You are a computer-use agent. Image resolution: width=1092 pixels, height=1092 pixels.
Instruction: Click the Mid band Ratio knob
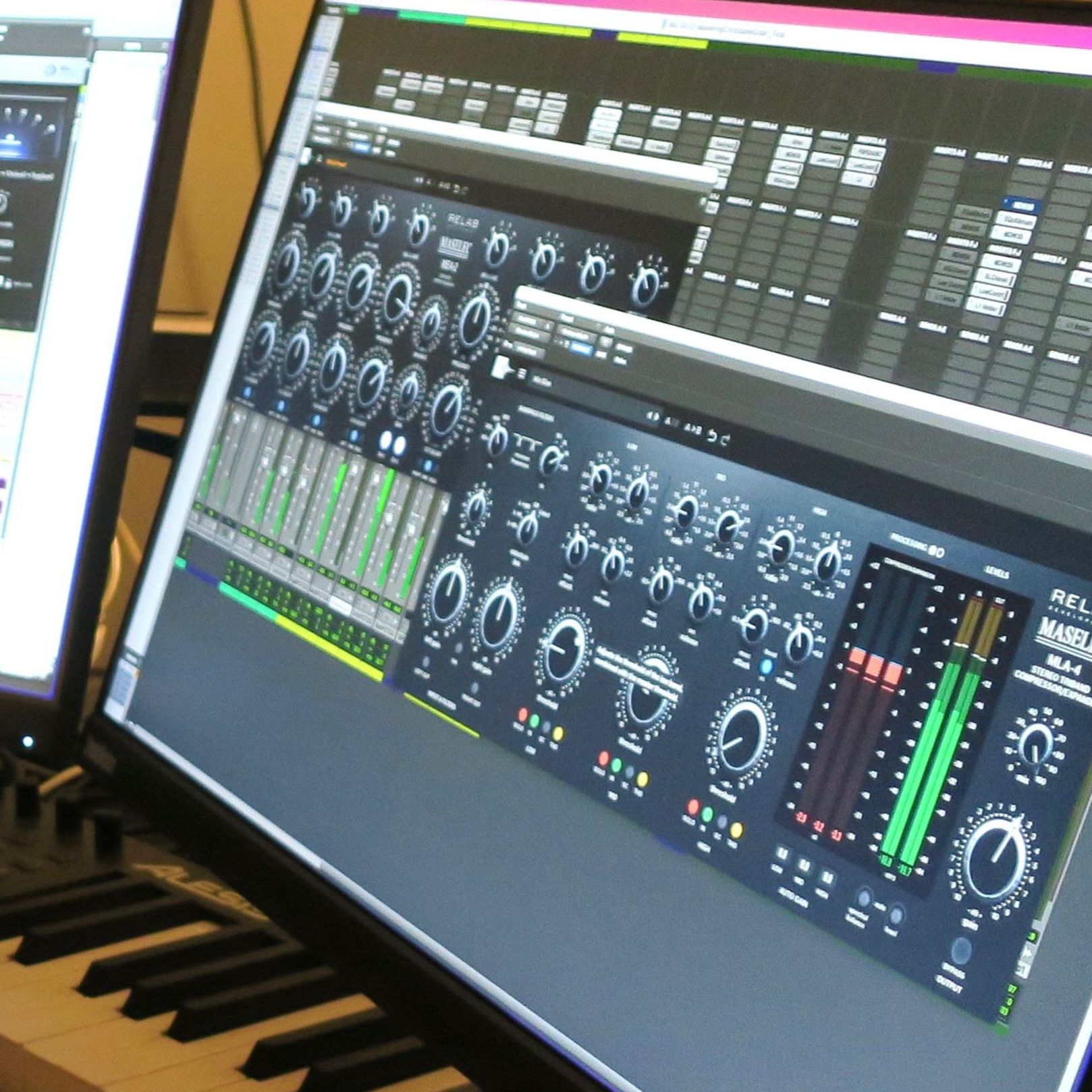(686, 513)
